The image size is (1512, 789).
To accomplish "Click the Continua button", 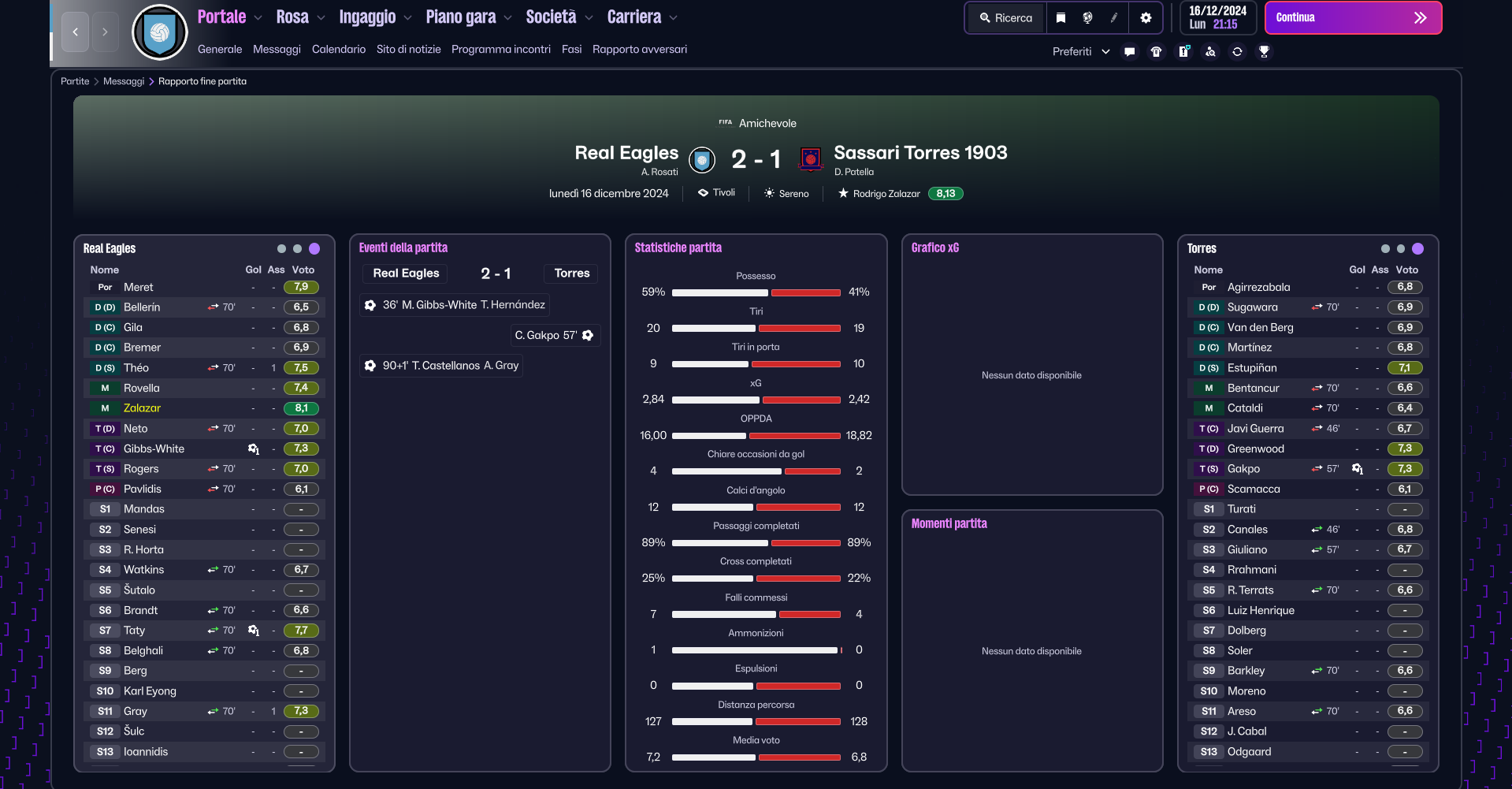I will 1353,17.
